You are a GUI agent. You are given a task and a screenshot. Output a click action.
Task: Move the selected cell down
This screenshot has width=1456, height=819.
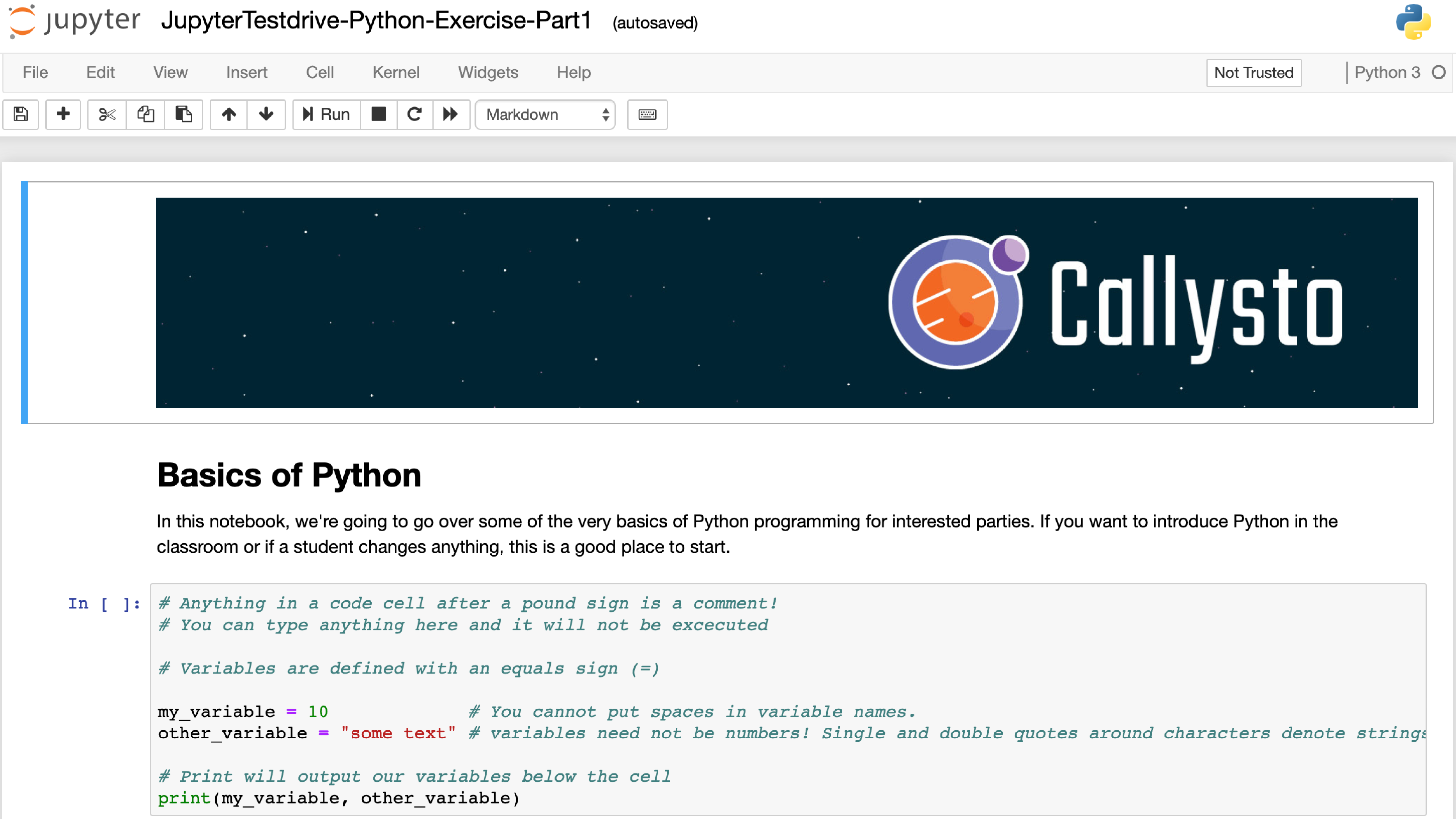(x=266, y=115)
